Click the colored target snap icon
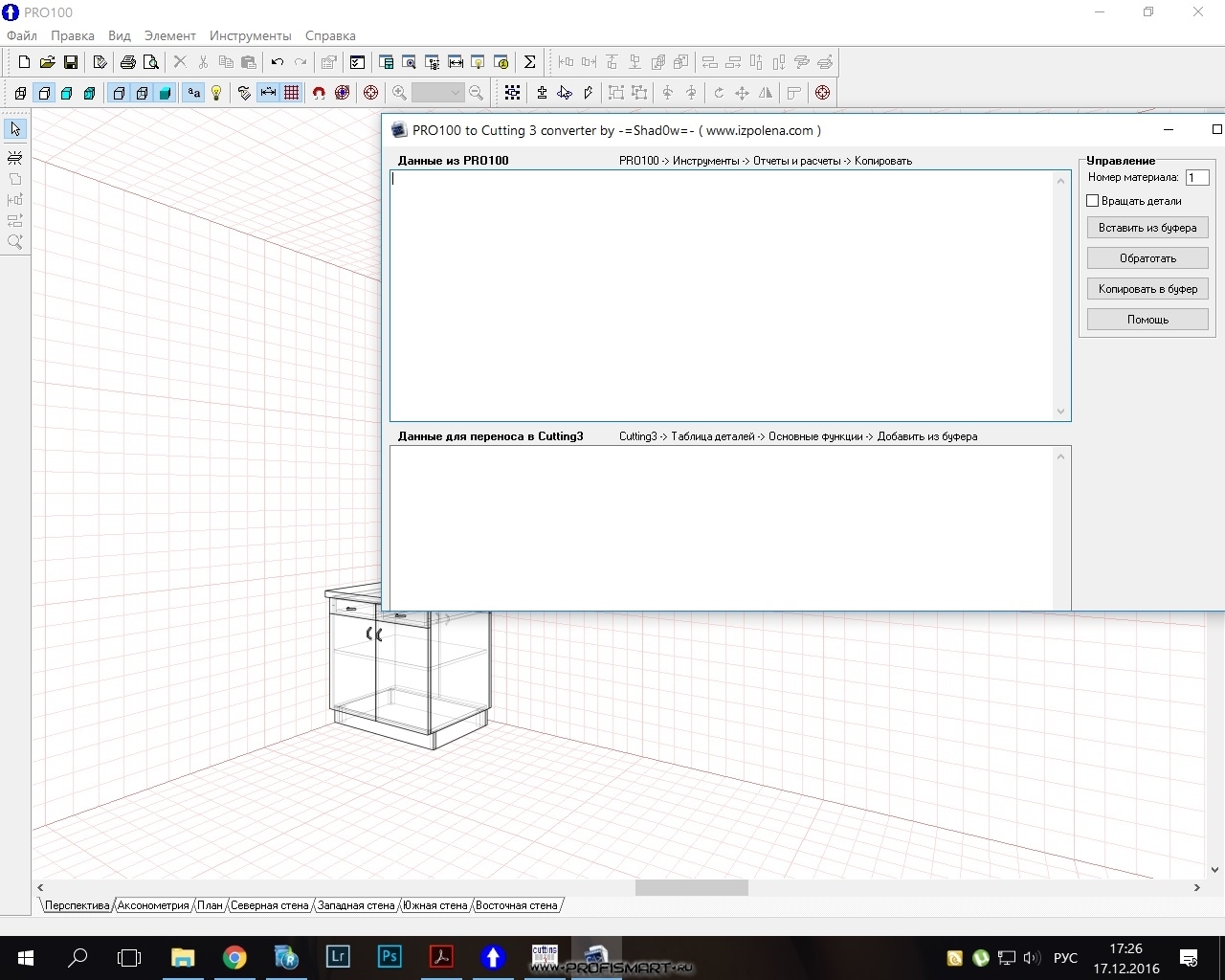Viewport: 1225px width, 980px height. (x=343, y=93)
